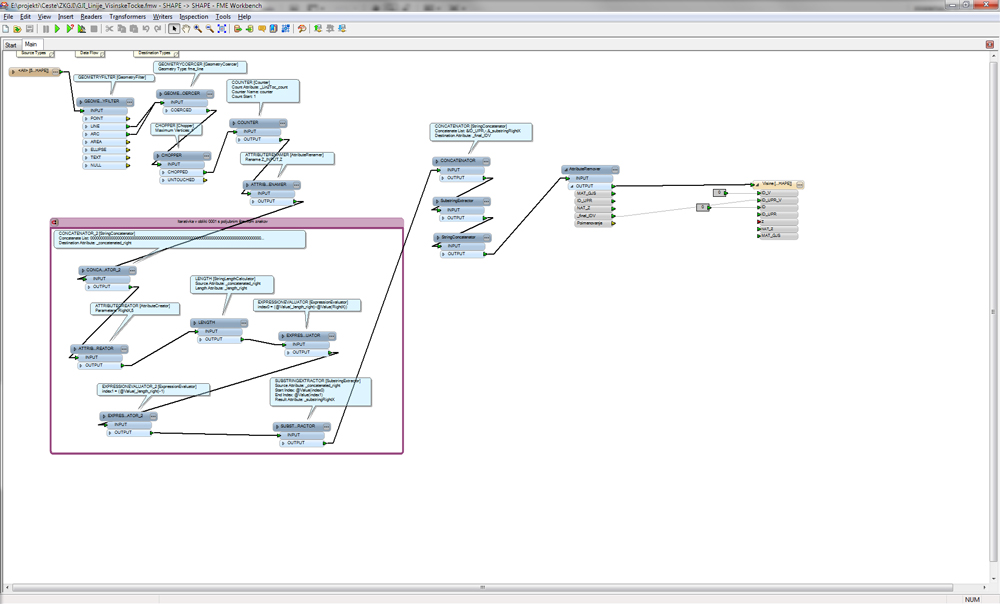
Task: Click the Add Reader toolbar icon
Action: tap(237, 29)
